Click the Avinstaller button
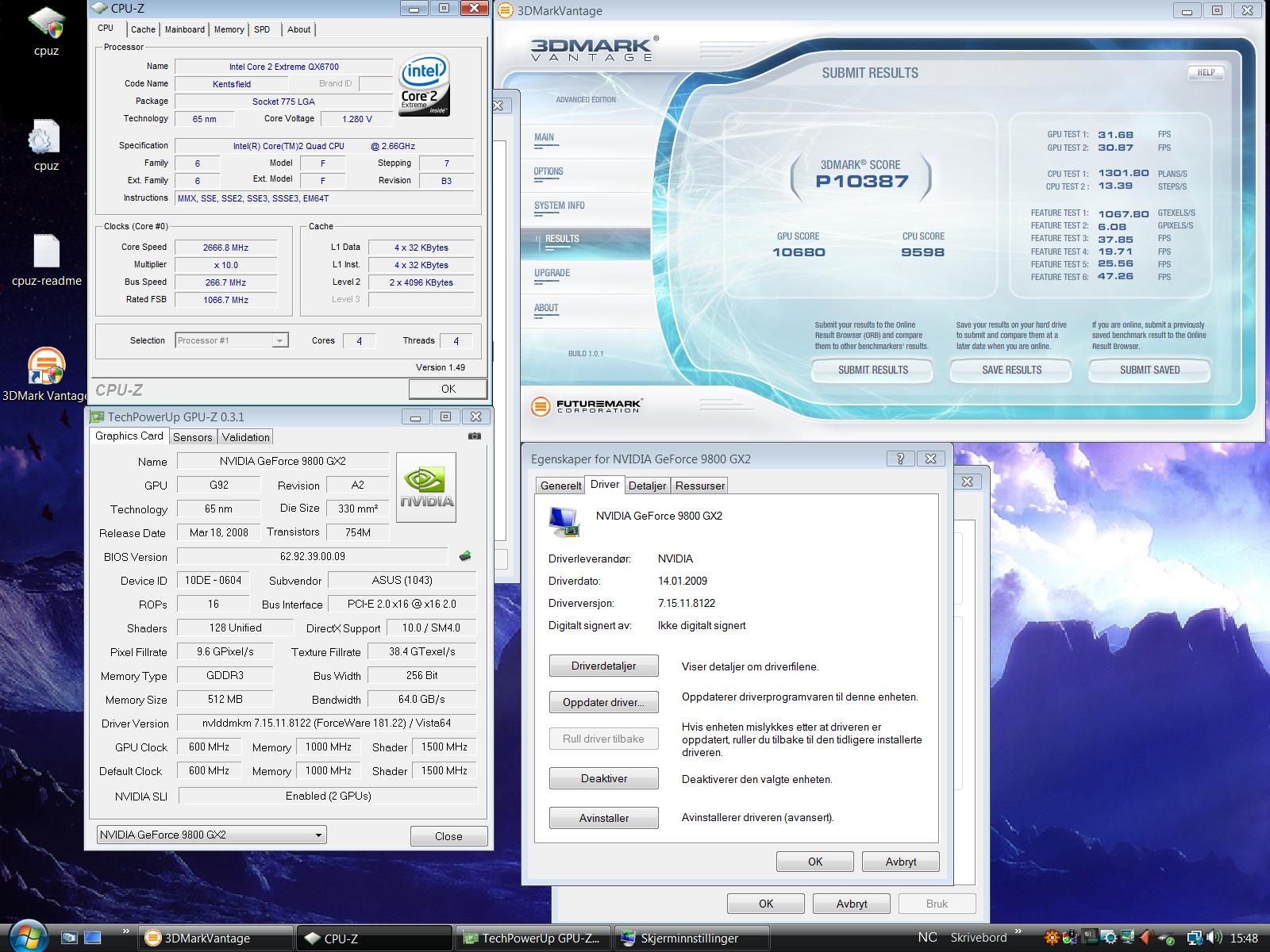This screenshot has height=952, width=1270. point(603,818)
